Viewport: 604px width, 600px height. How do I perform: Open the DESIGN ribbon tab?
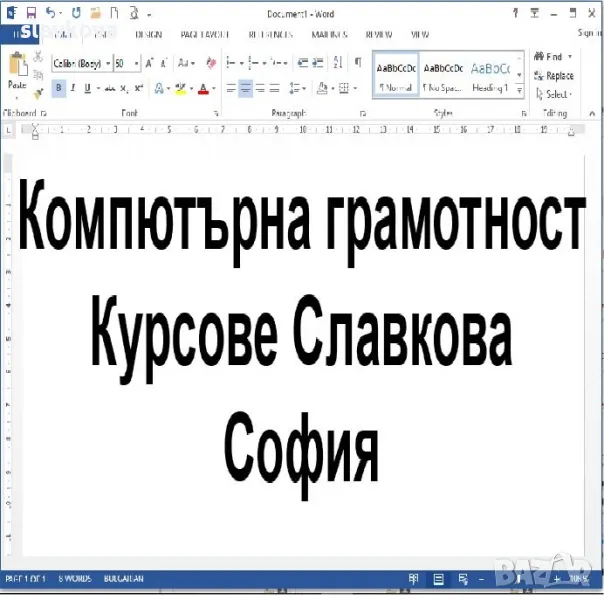pos(148,34)
